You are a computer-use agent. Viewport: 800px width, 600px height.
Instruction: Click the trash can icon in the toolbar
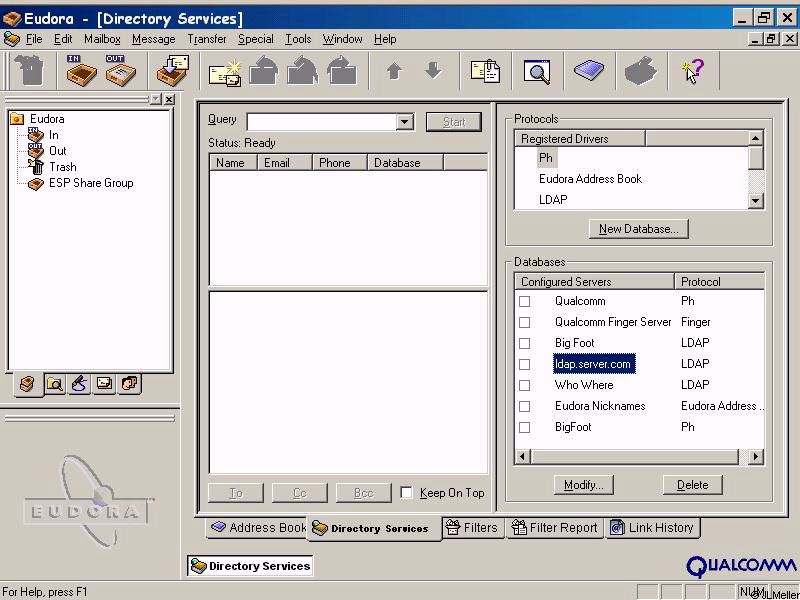coord(30,70)
